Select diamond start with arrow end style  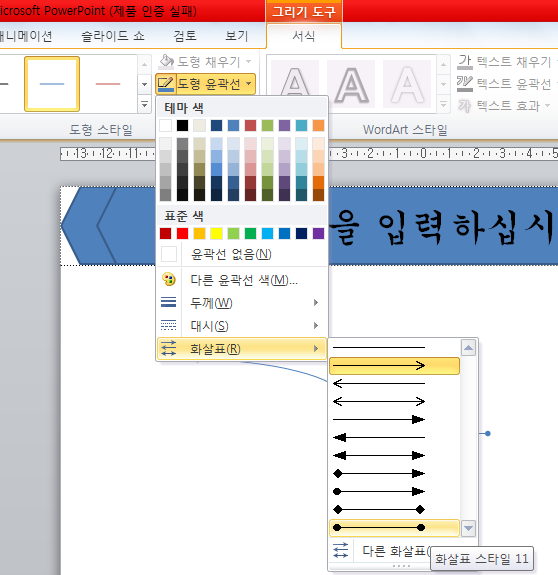click(394, 473)
